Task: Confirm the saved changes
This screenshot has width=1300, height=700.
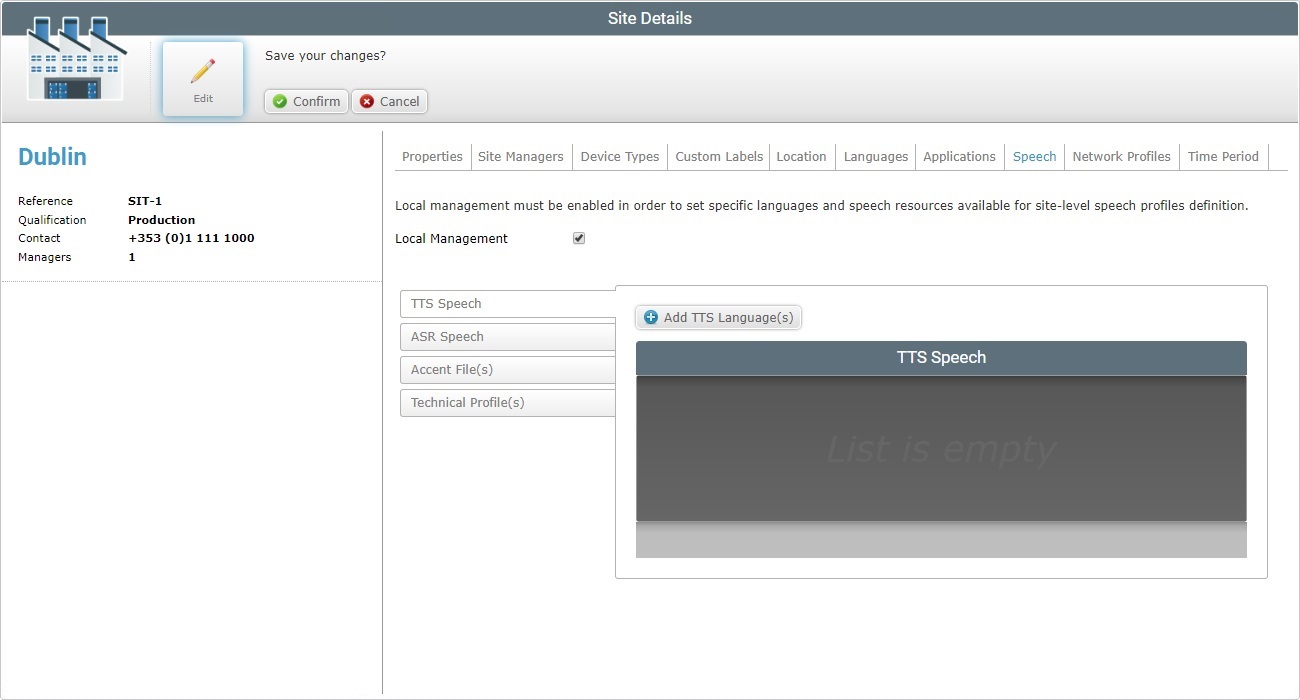Action: coord(305,101)
